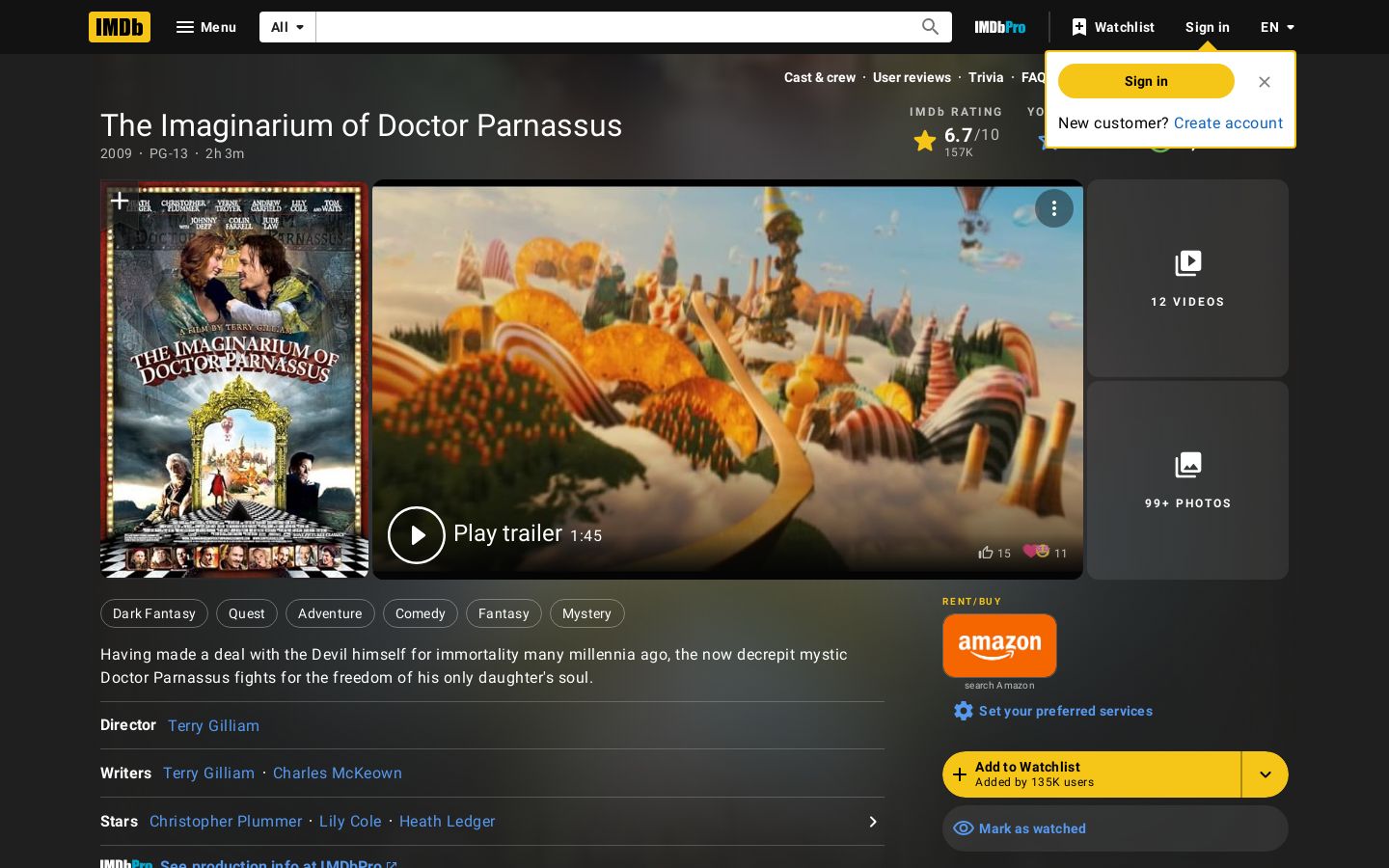Click the heart reactions icon on trailer
Screen dimensions: 1389x868
pyautogui.click(x=1036, y=552)
